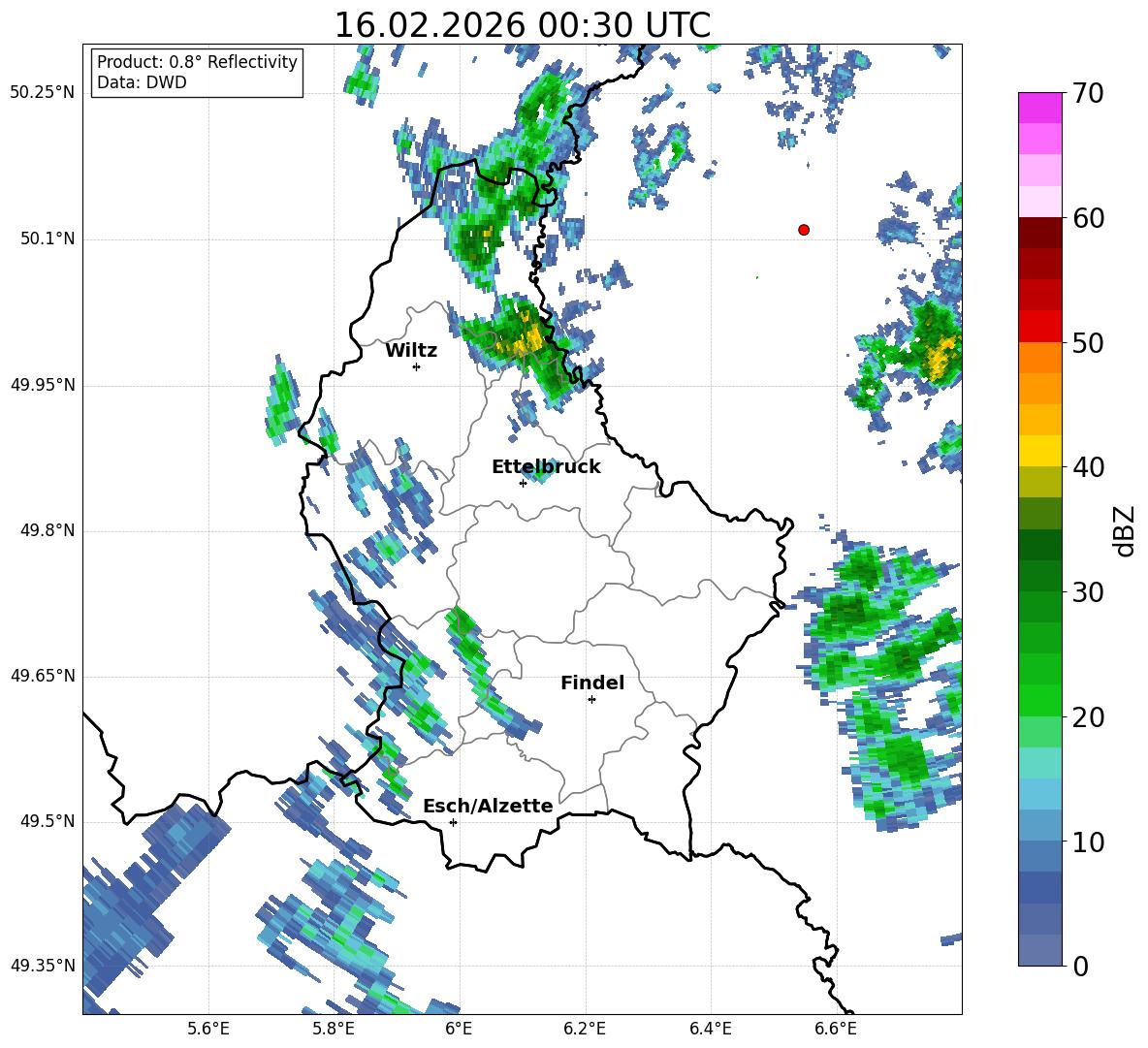Screen dimensions: 1148x1048
Task: Click the 20 colorbar tick value
Action: pyautogui.click(x=1087, y=717)
